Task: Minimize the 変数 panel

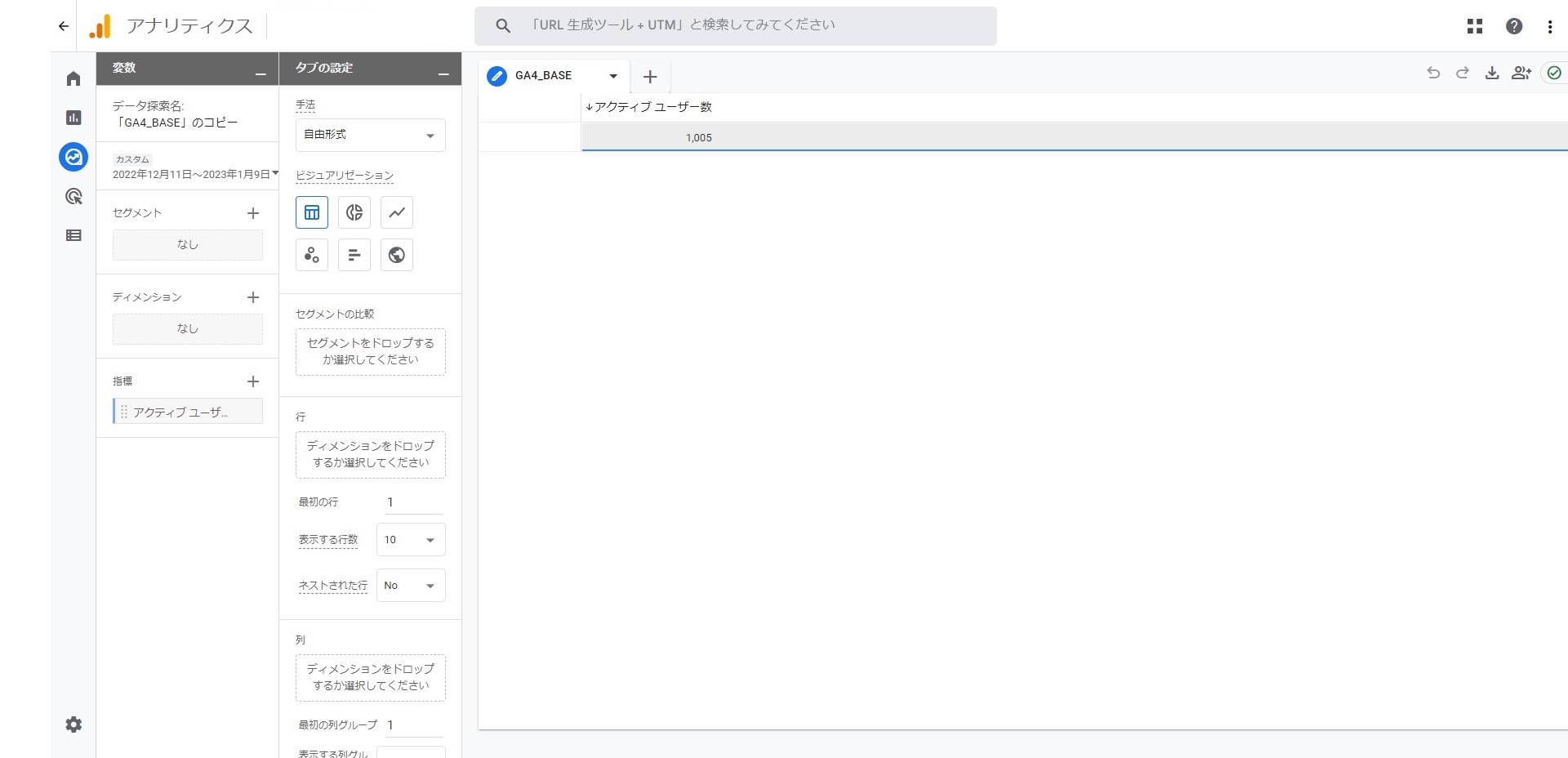Action: 261,74
